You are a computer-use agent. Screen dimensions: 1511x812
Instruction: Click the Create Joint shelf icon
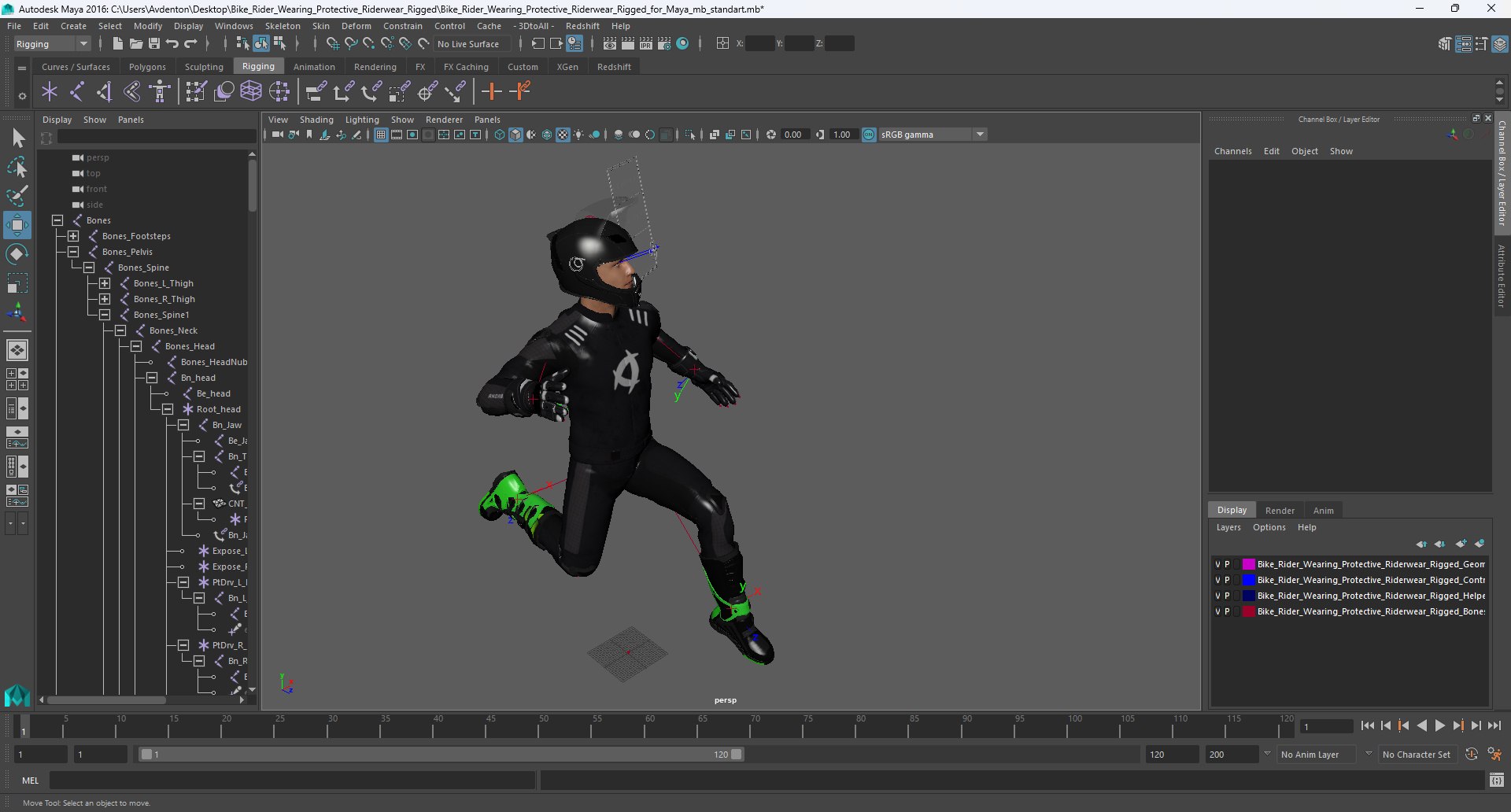77,92
